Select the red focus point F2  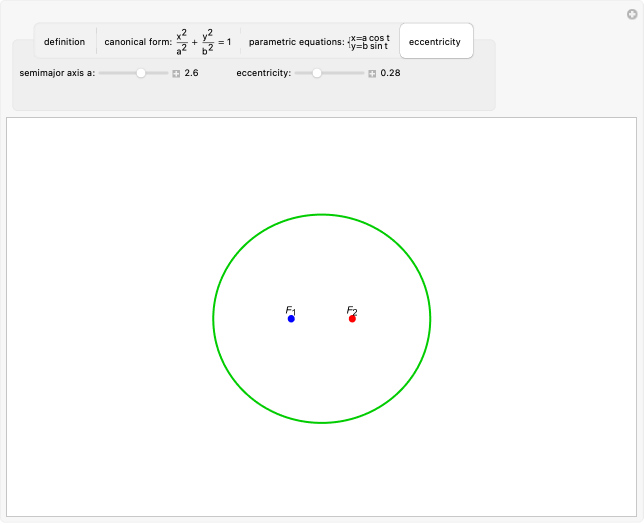[x=352, y=319]
